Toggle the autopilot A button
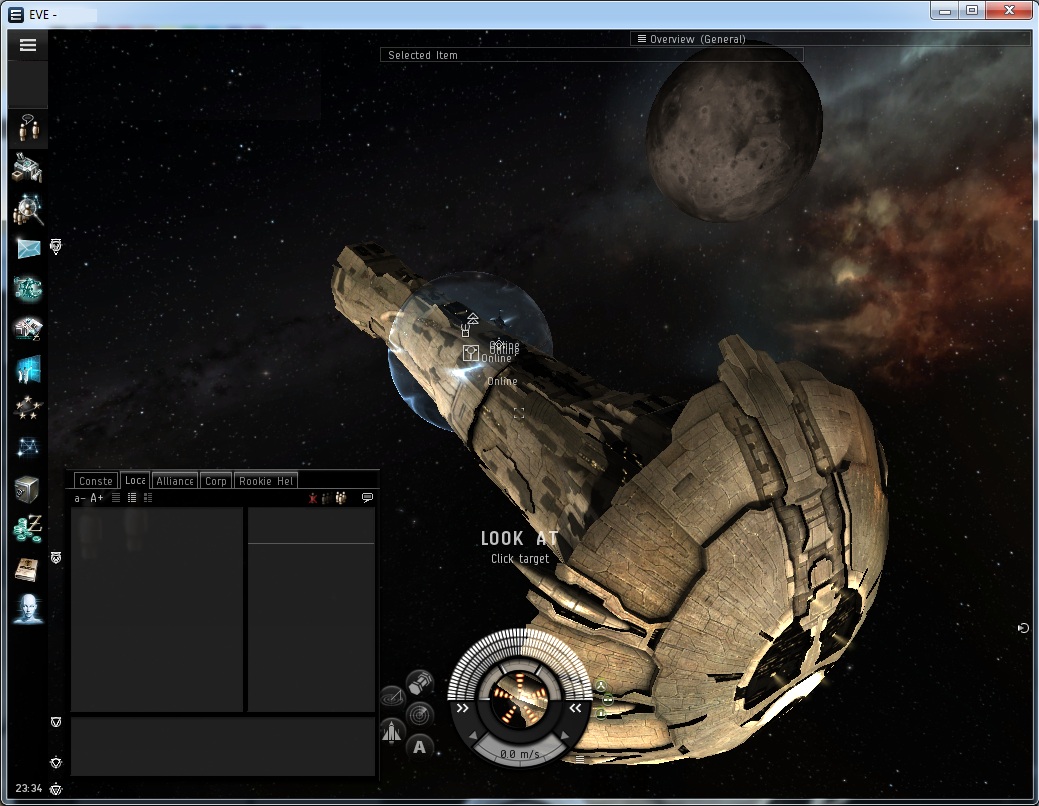The width and height of the screenshot is (1039, 806). [x=419, y=747]
